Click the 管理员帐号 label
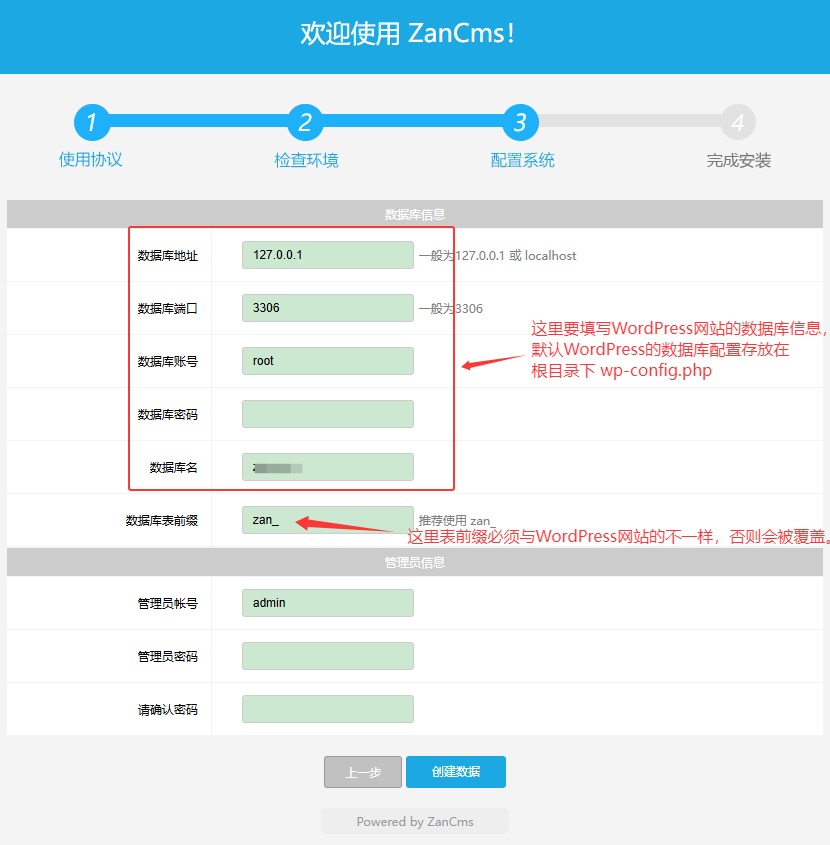 [168, 603]
